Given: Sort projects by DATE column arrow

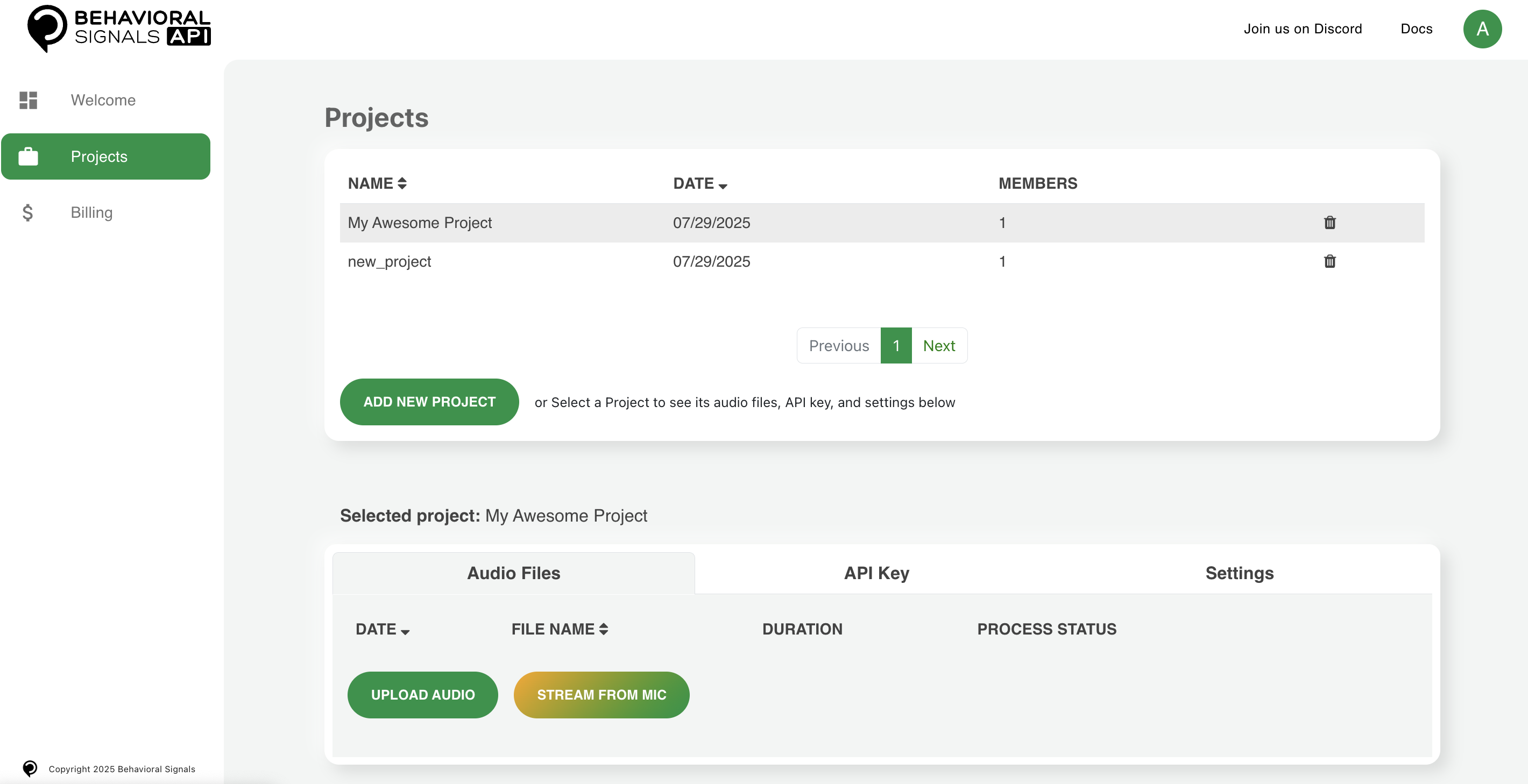Looking at the screenshot, I should point(722,185).
